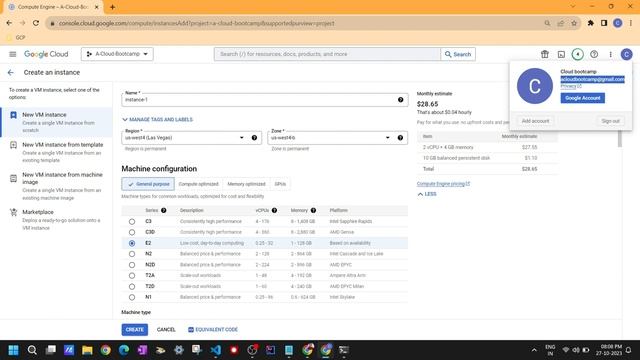The width and height of the screenshot is (640, 360).
Task: Select the C3 series radio button
Action: (132, 221)
